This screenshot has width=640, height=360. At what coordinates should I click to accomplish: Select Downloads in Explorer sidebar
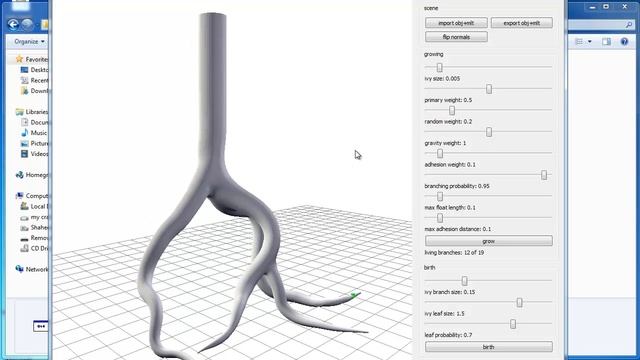coord(34,91)
